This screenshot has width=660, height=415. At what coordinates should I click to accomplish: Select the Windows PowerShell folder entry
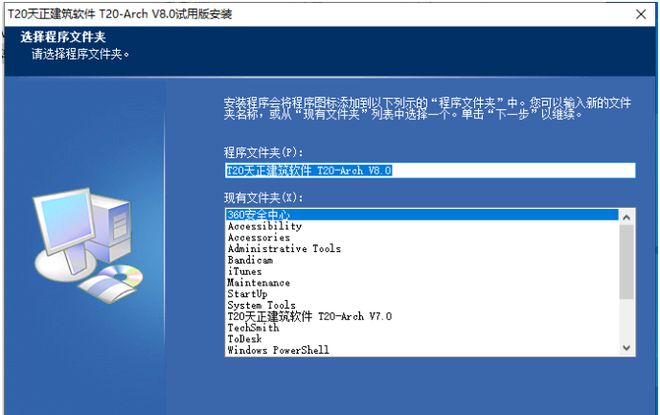(x=422, y=350)
